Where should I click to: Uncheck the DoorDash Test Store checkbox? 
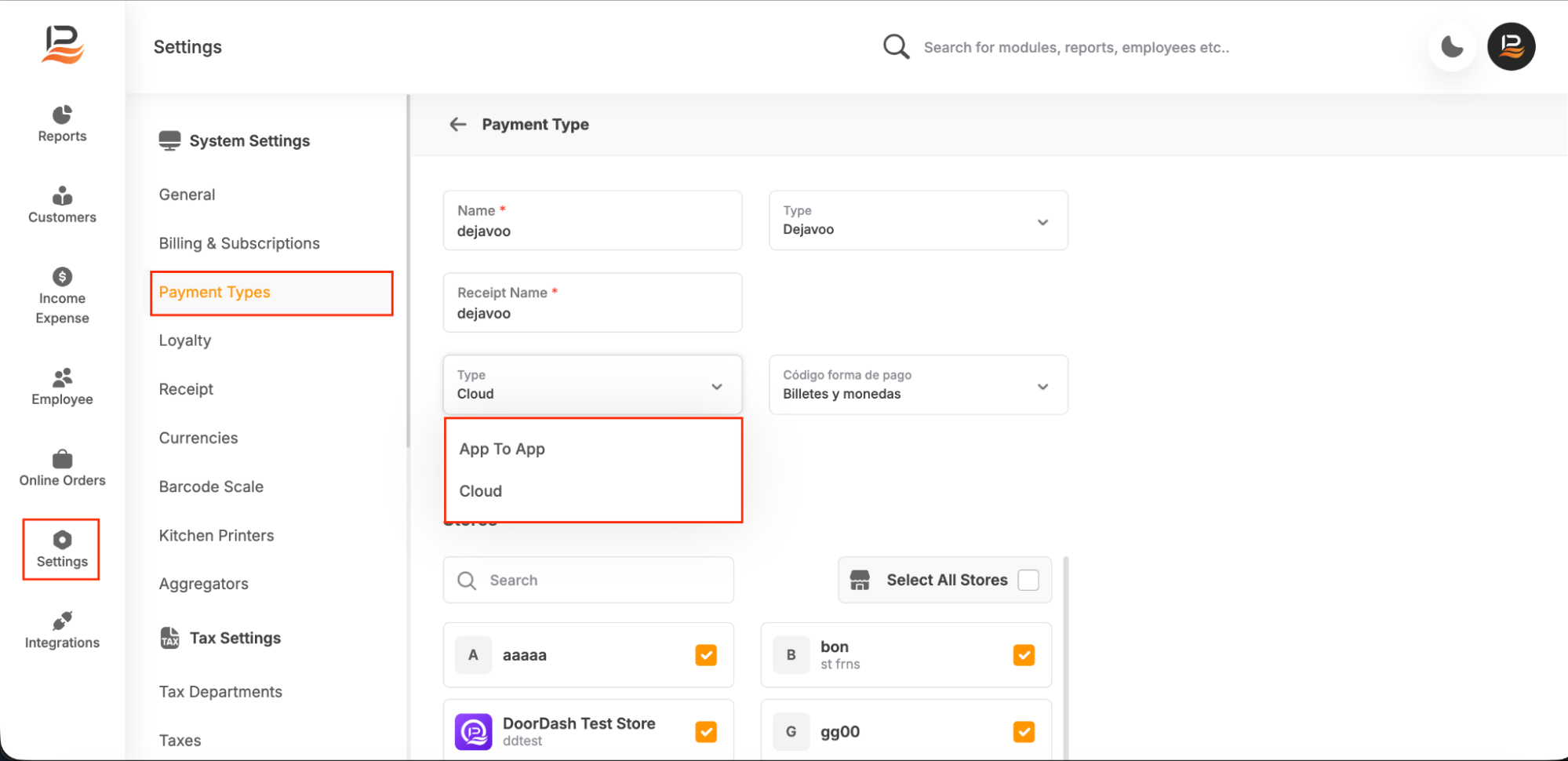click(x=706, y=731)
